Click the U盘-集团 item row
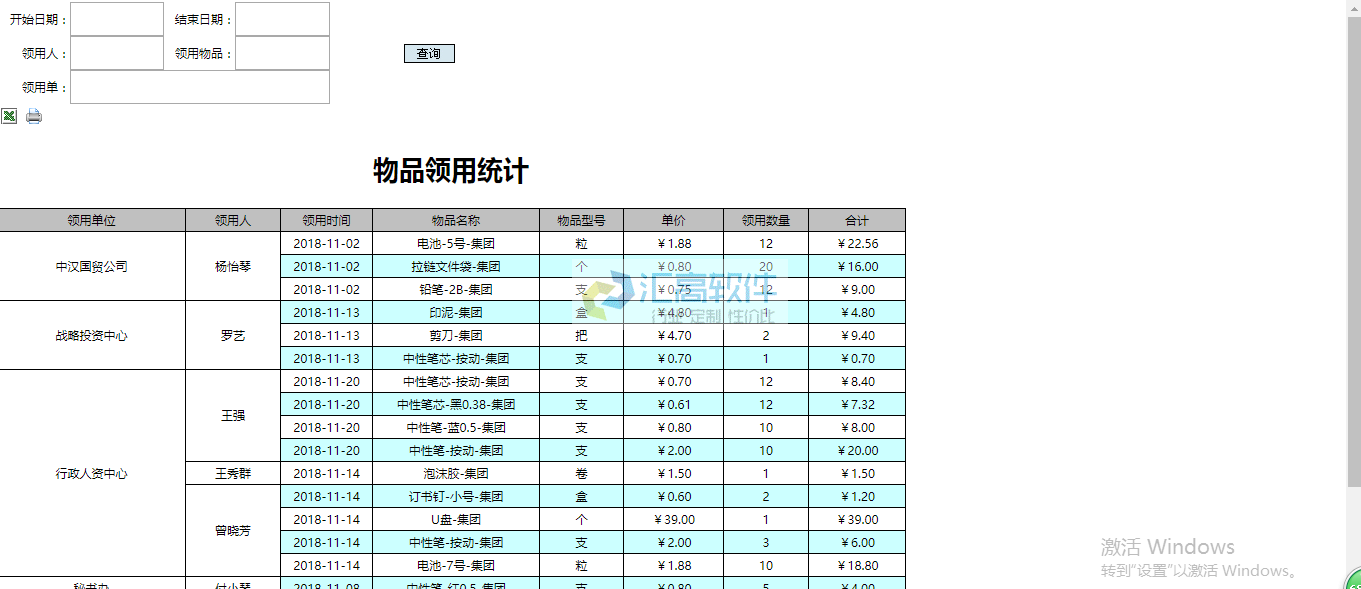1361x589 pixels. coord(456,520)
